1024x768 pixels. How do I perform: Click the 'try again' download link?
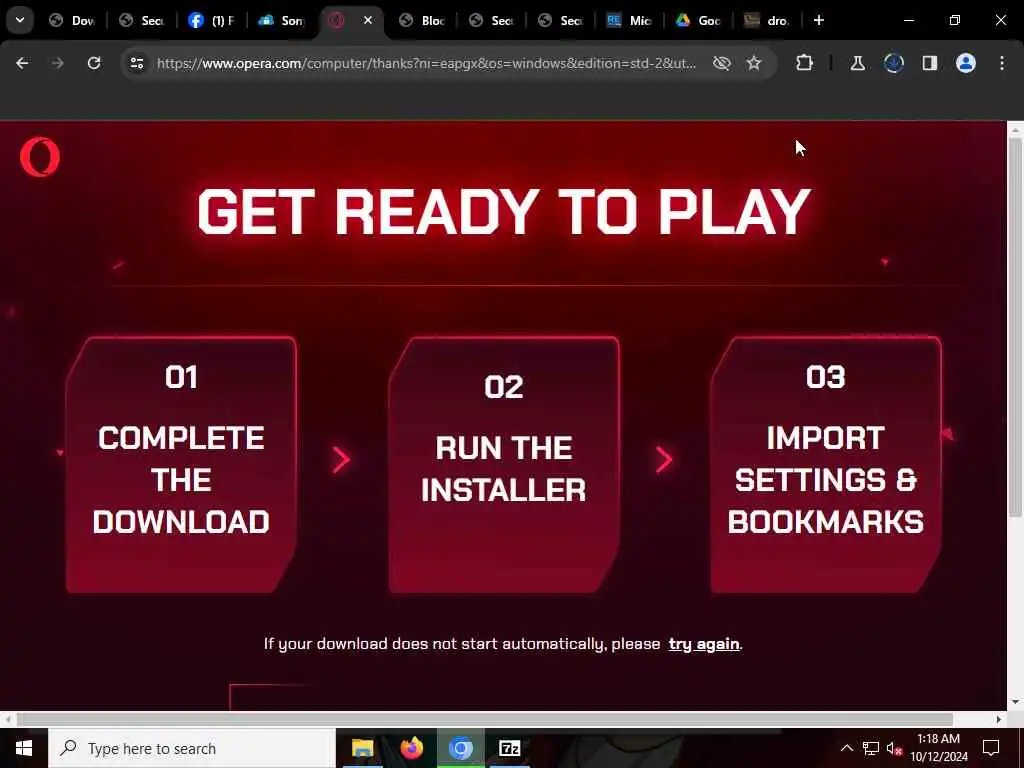[704, 644]
